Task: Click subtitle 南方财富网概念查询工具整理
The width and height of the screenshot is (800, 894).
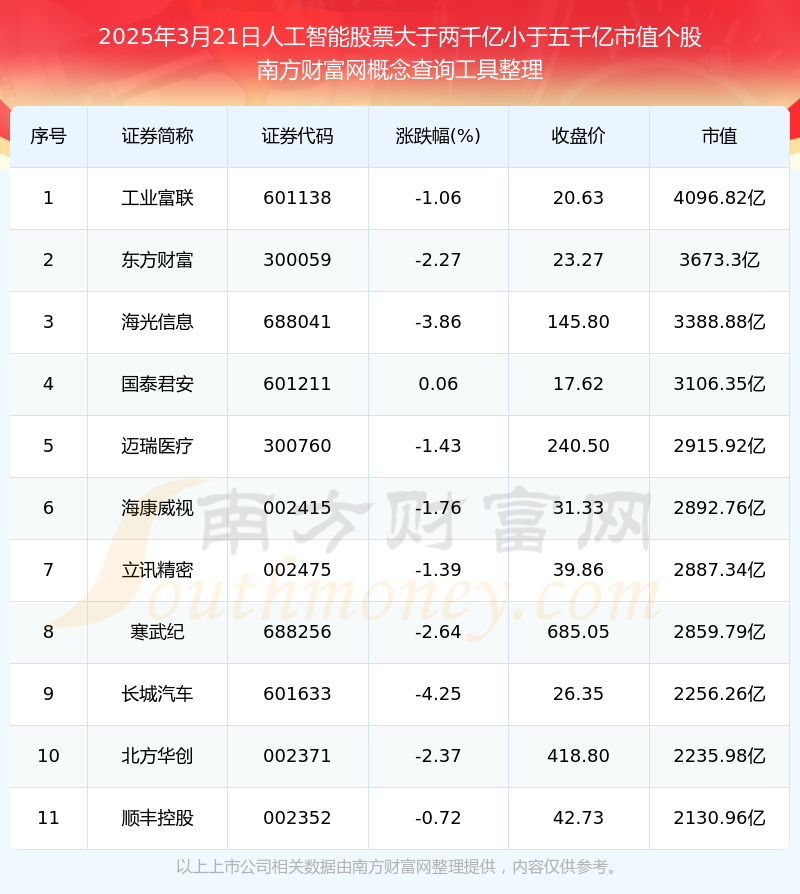Action: click(x=400, y=70)
